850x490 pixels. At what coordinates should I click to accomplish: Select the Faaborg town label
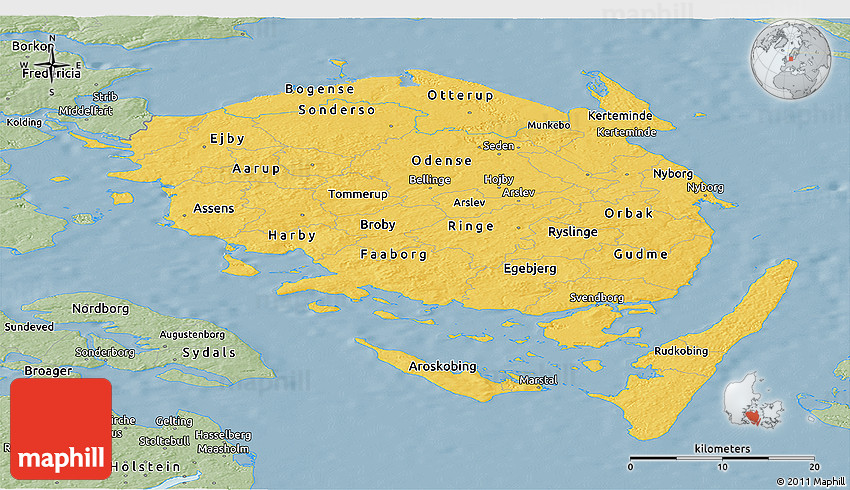(394, 254)
